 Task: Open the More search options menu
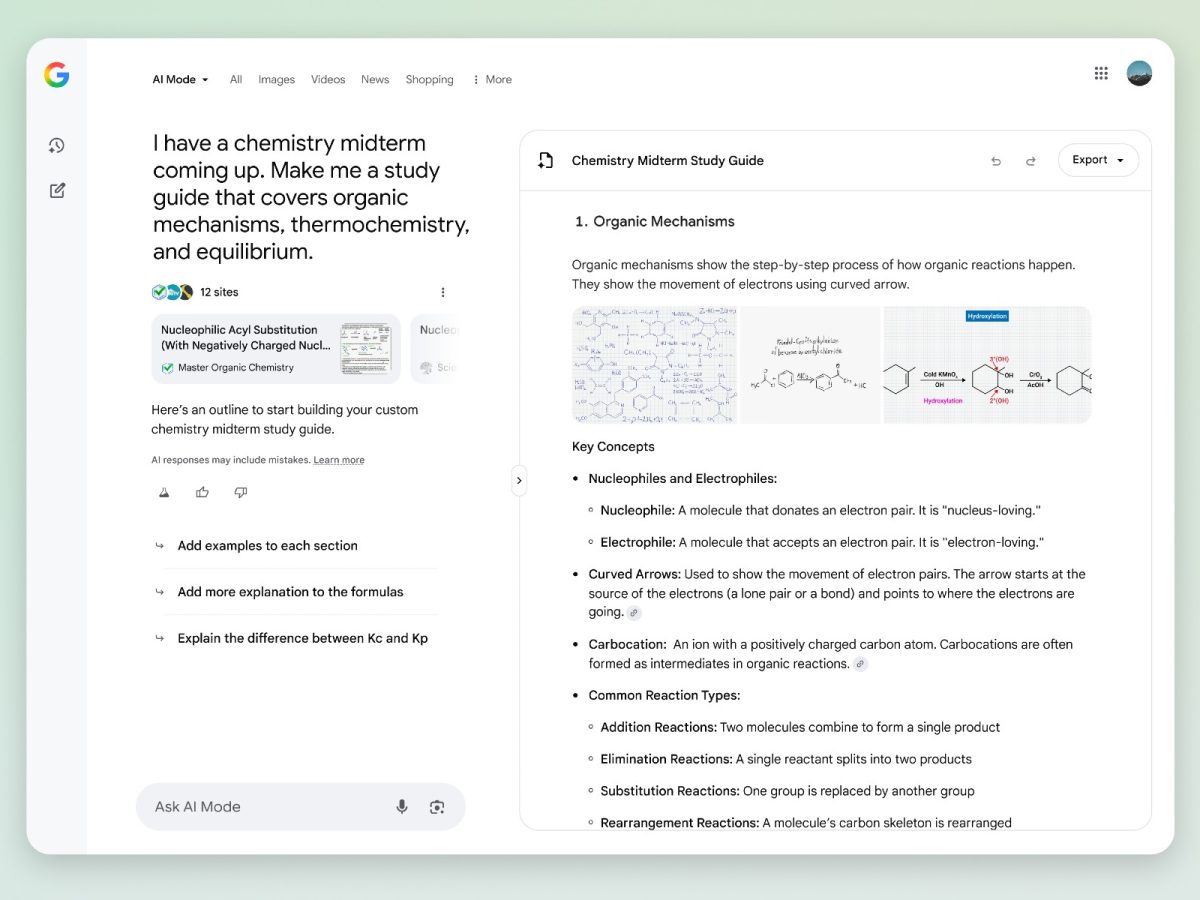tap(492, 80)
